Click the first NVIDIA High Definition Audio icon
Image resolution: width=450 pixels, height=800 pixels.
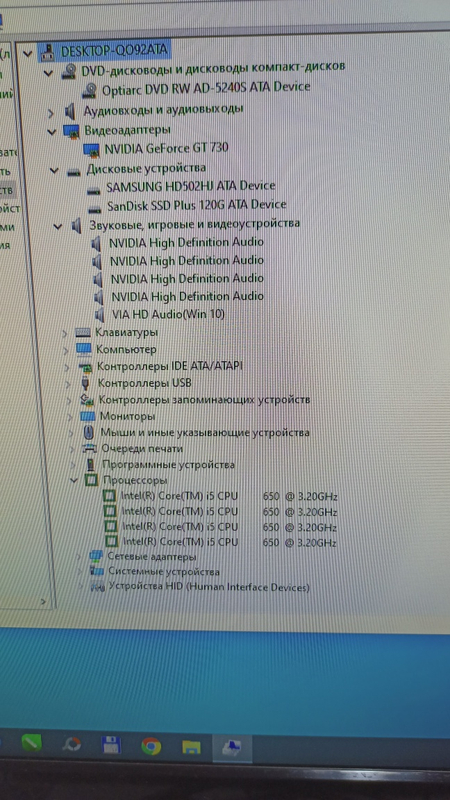[97, 243]
